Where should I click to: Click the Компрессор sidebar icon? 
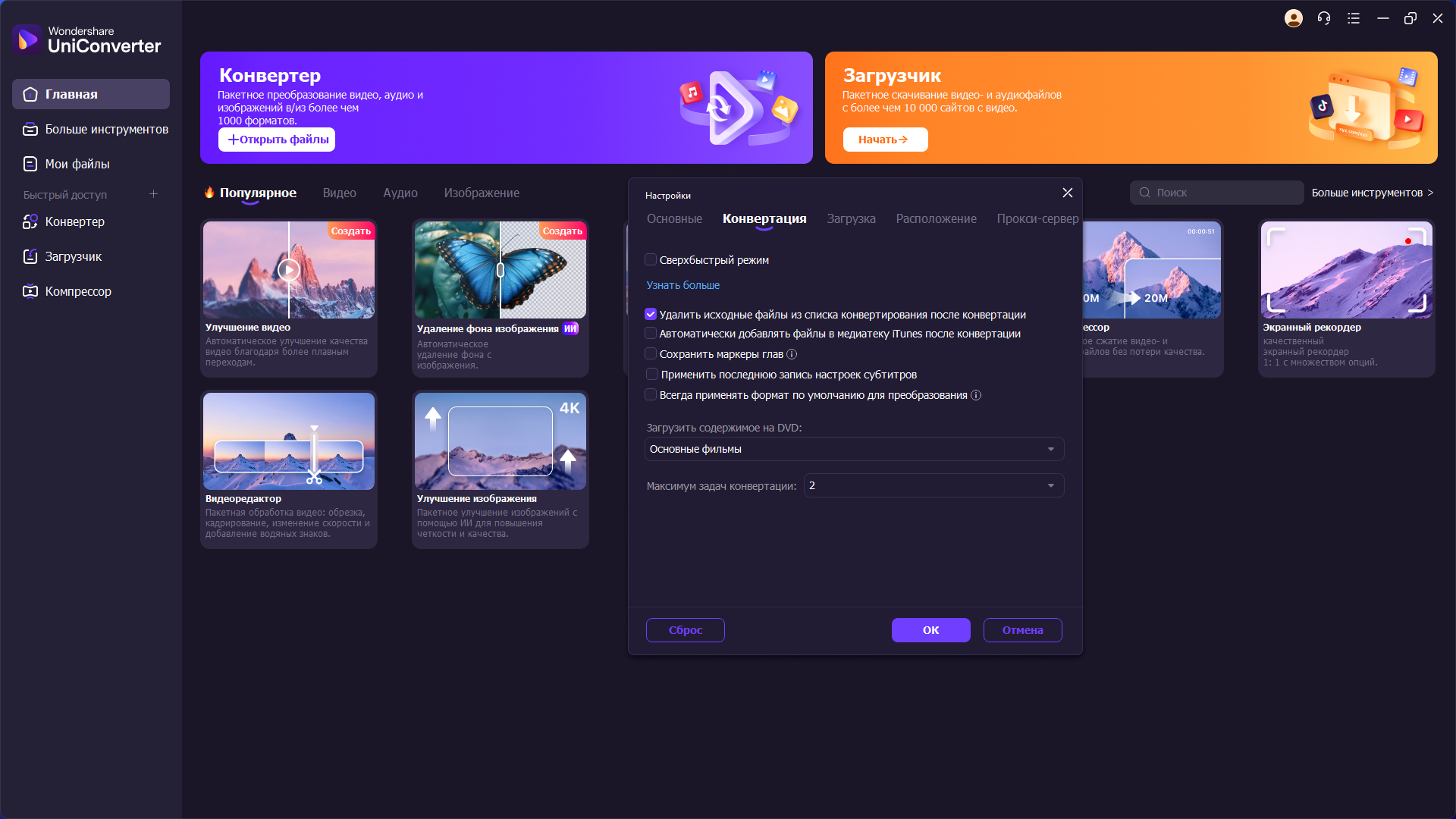tap(30, 291)
